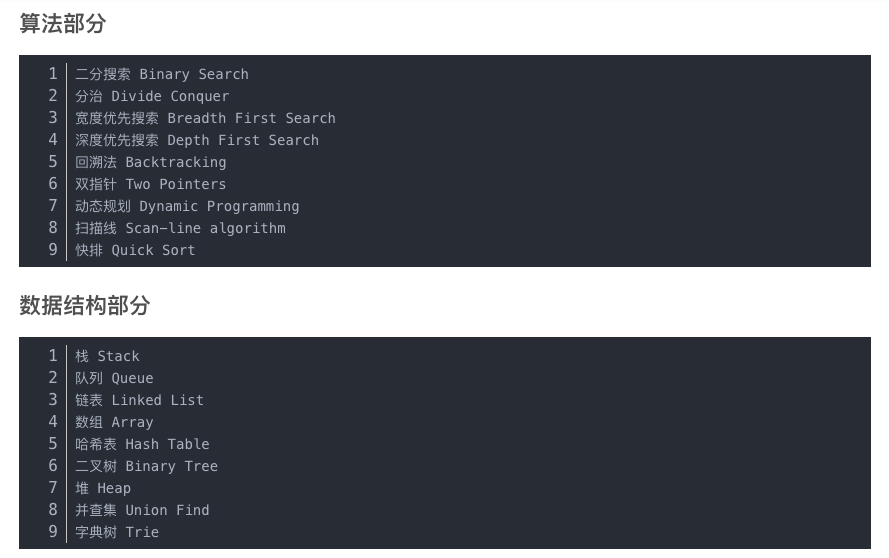The image size is (889, 558).
Task: Click the Hash Table line
Action: click(x=142, y=444)
